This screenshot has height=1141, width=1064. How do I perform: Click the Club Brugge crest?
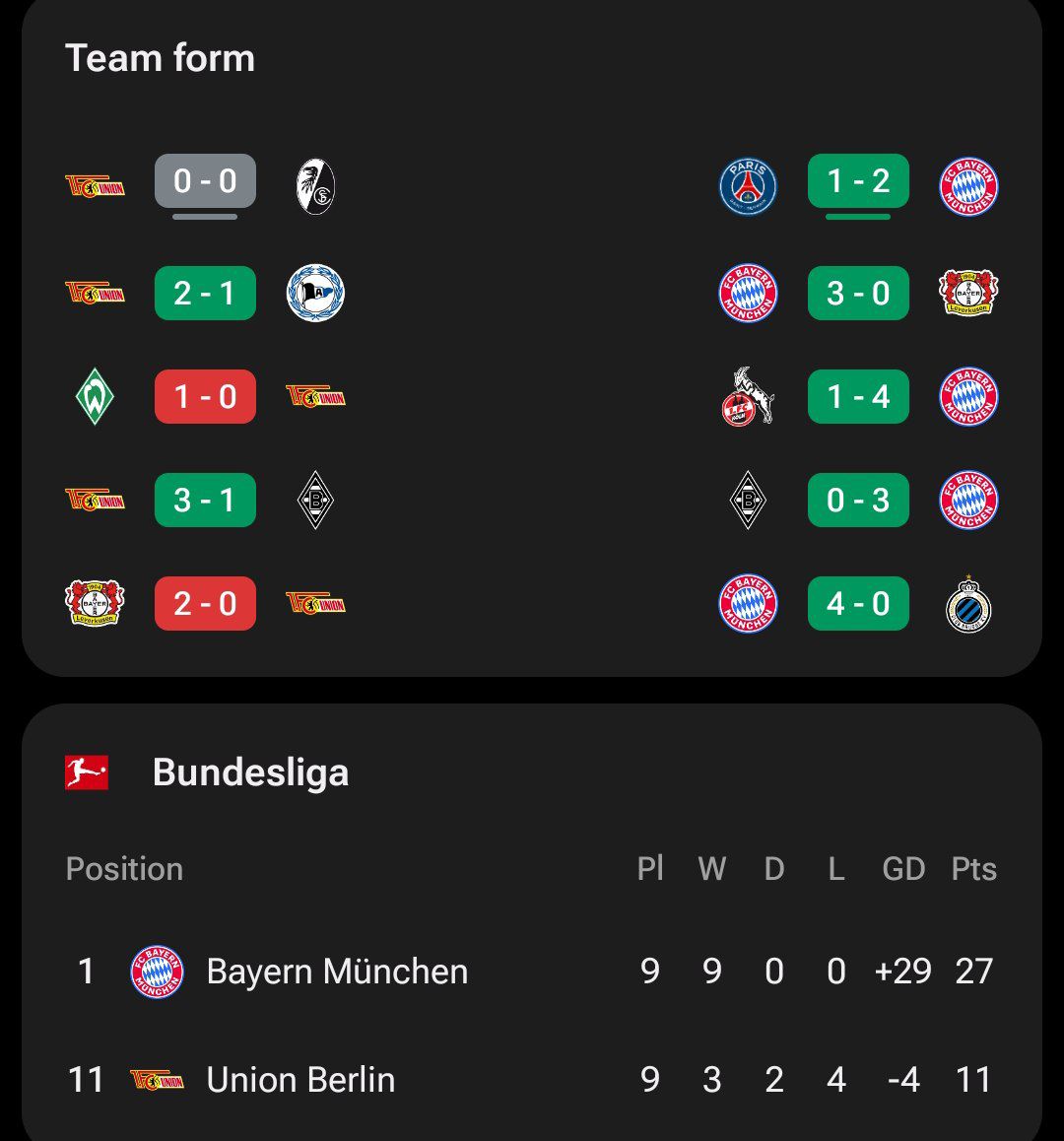[968, 604]
